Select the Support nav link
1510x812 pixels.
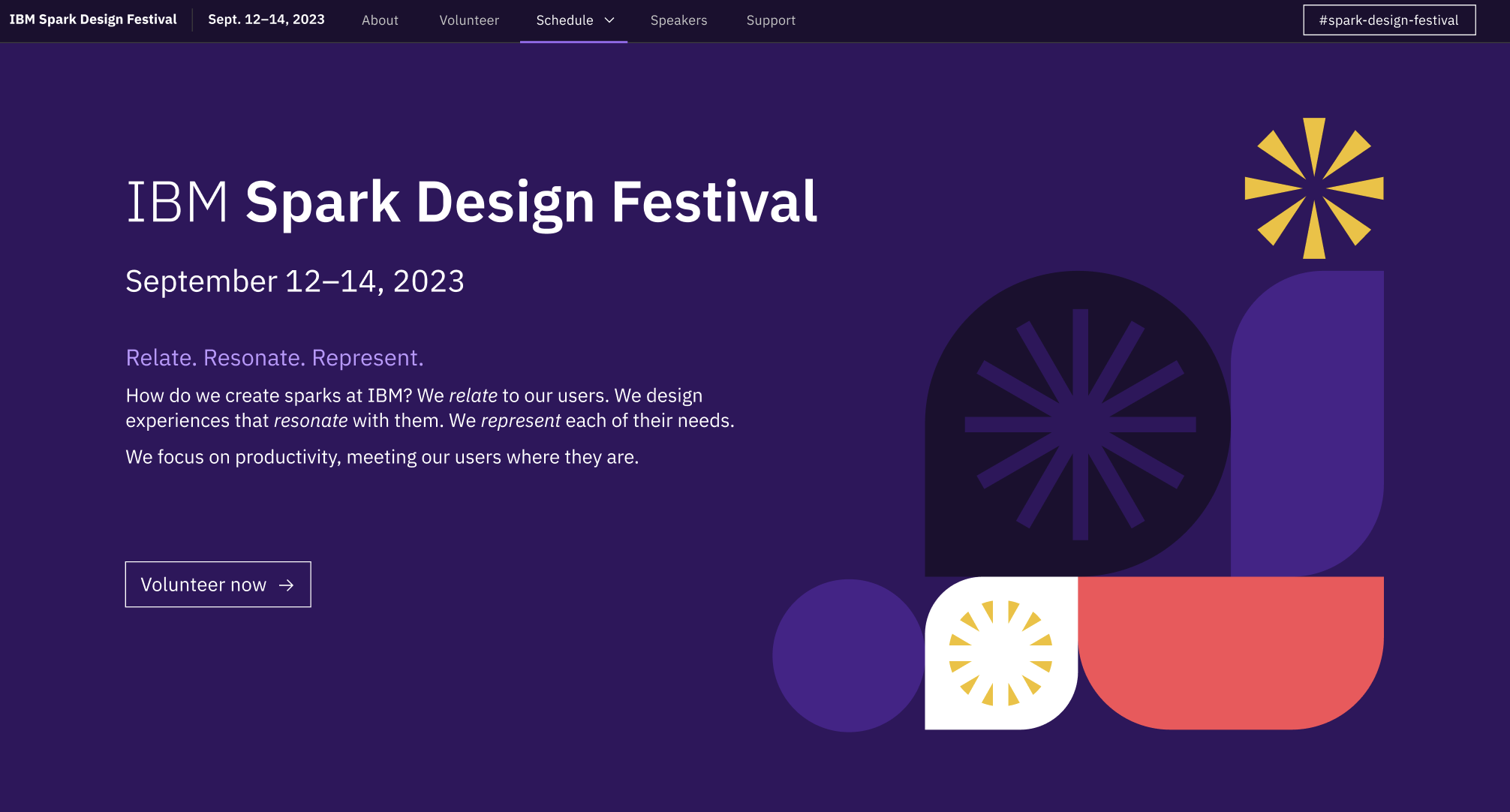click(771, 20)
